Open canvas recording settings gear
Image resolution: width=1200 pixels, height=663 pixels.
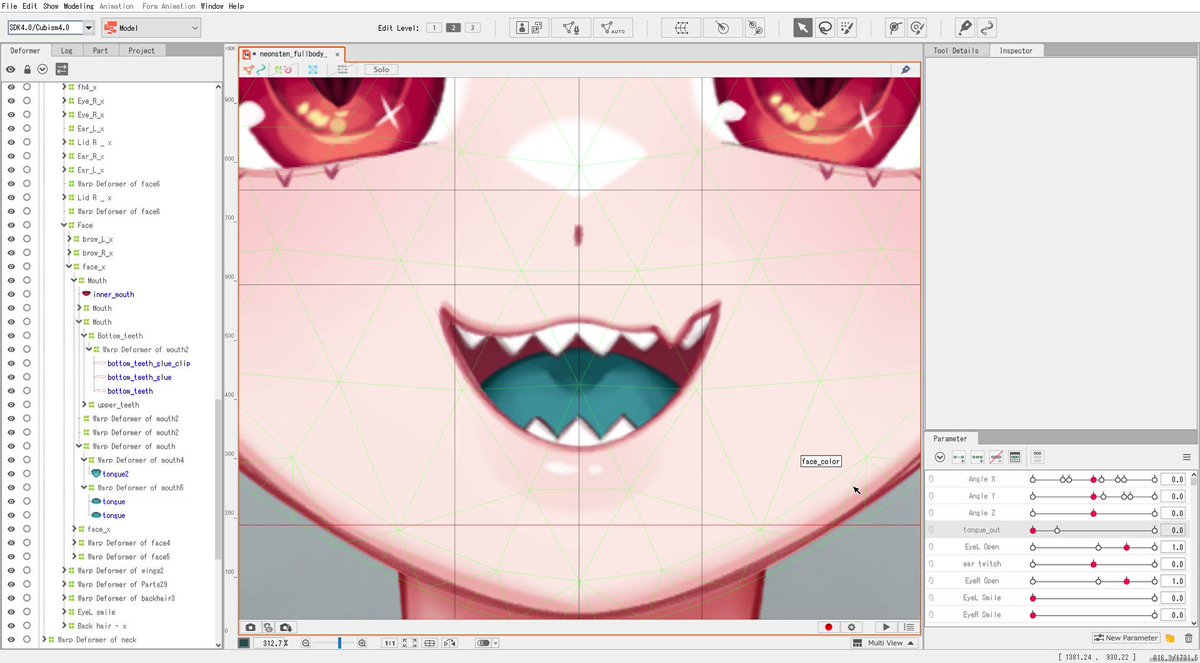click(x=852, y=627)
